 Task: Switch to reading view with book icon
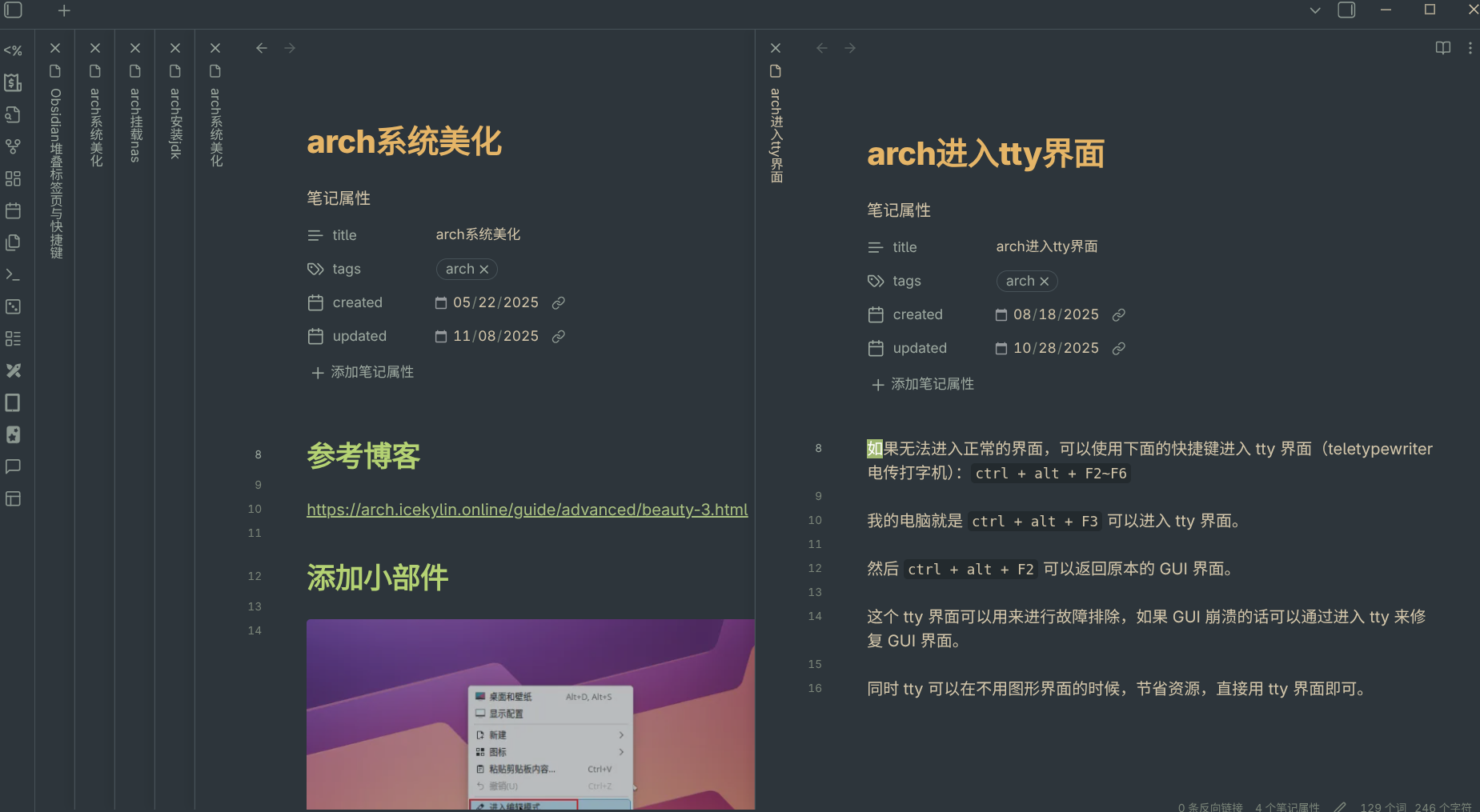click(1442, 48)
